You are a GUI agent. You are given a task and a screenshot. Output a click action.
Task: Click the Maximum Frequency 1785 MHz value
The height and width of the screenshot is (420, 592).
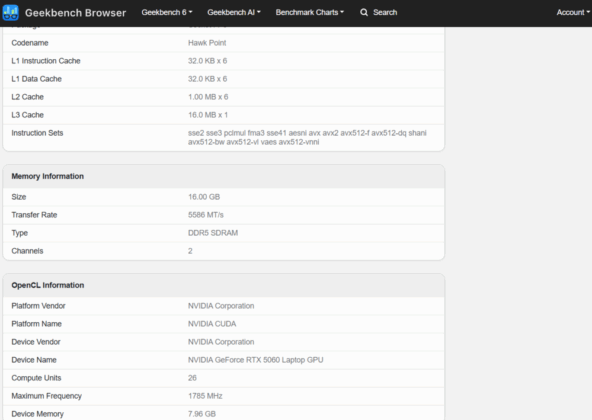(x=205, y=396)
